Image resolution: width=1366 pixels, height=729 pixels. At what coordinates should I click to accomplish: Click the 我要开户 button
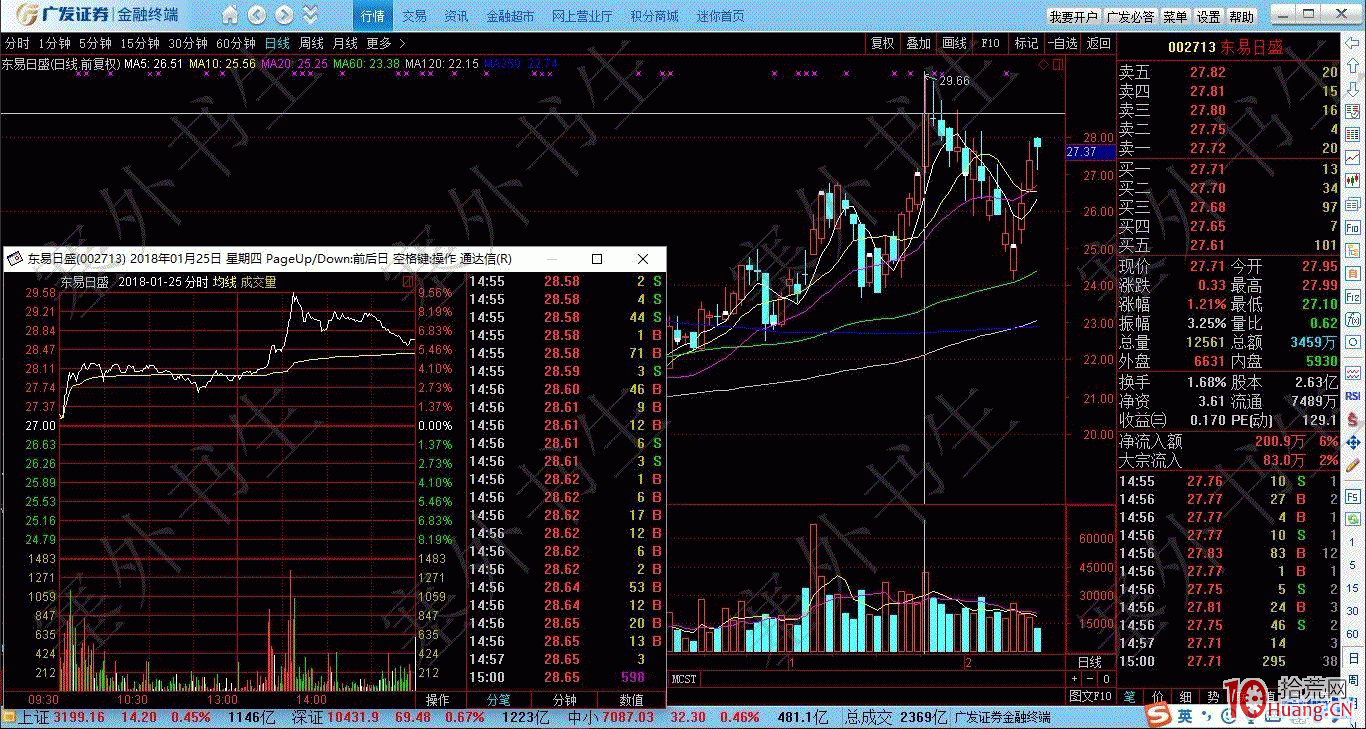click(1074, 17)
